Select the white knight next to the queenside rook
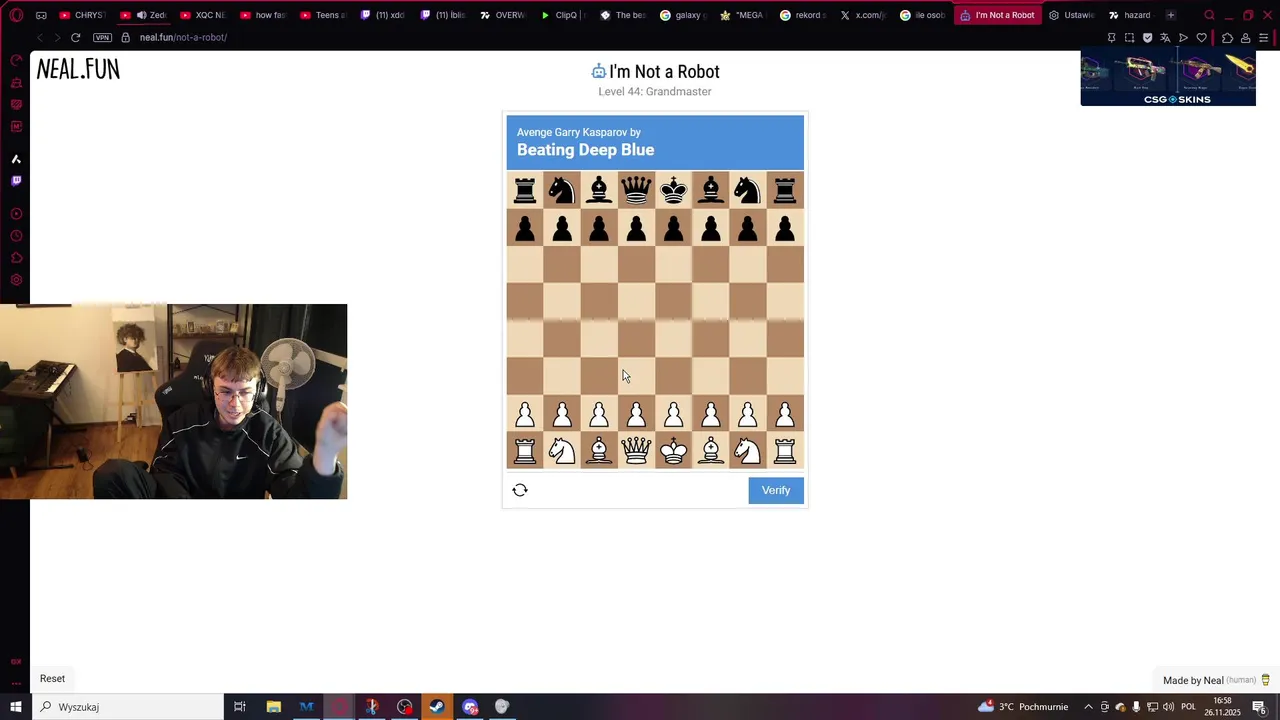Image resolution: width=1280 pixels, height=720 pixels. click(x=562, y=452)
